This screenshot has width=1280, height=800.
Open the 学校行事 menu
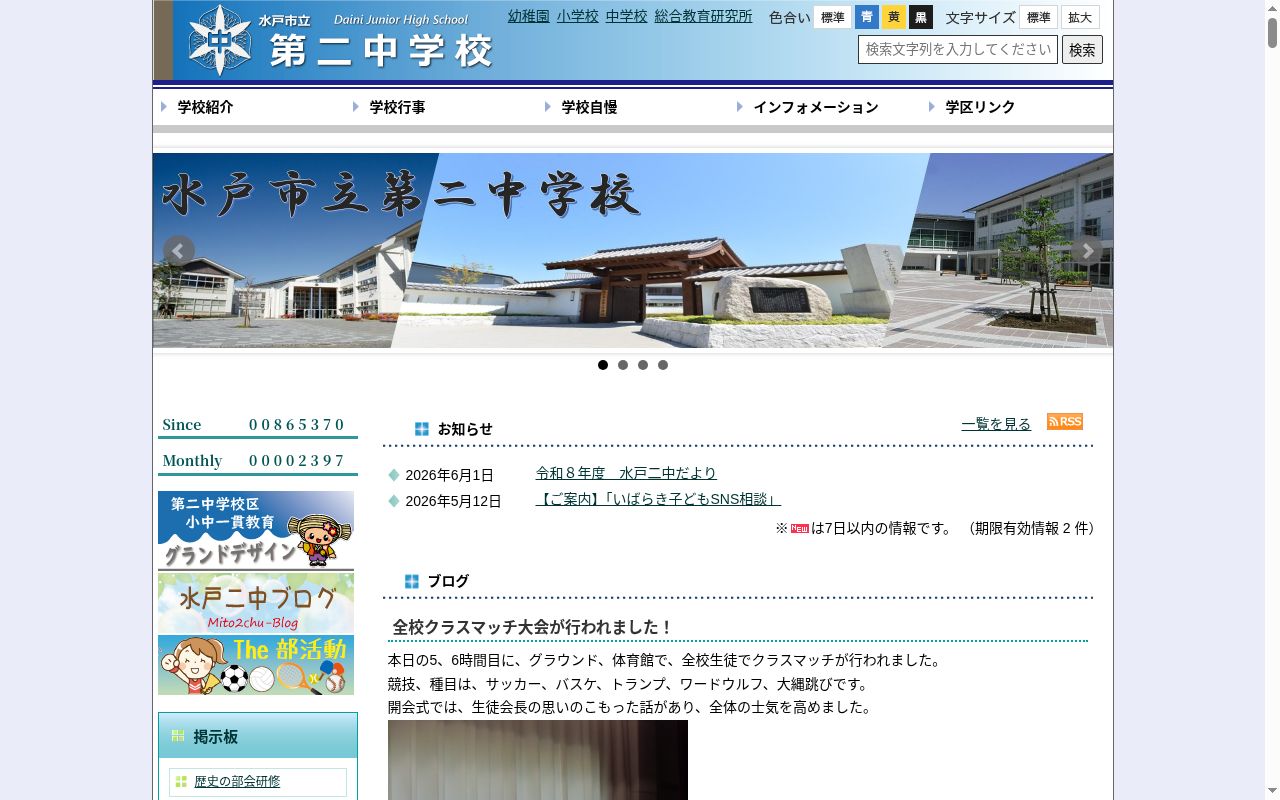point(397,107)
